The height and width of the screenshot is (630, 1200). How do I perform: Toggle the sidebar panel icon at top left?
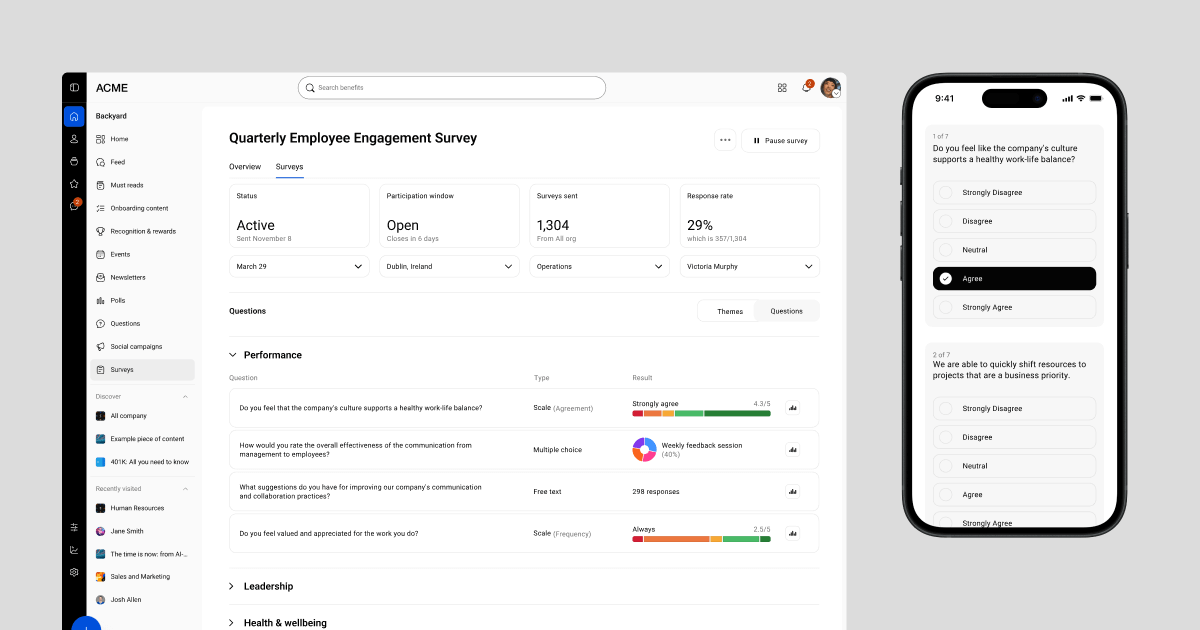(x=74, y=88)
